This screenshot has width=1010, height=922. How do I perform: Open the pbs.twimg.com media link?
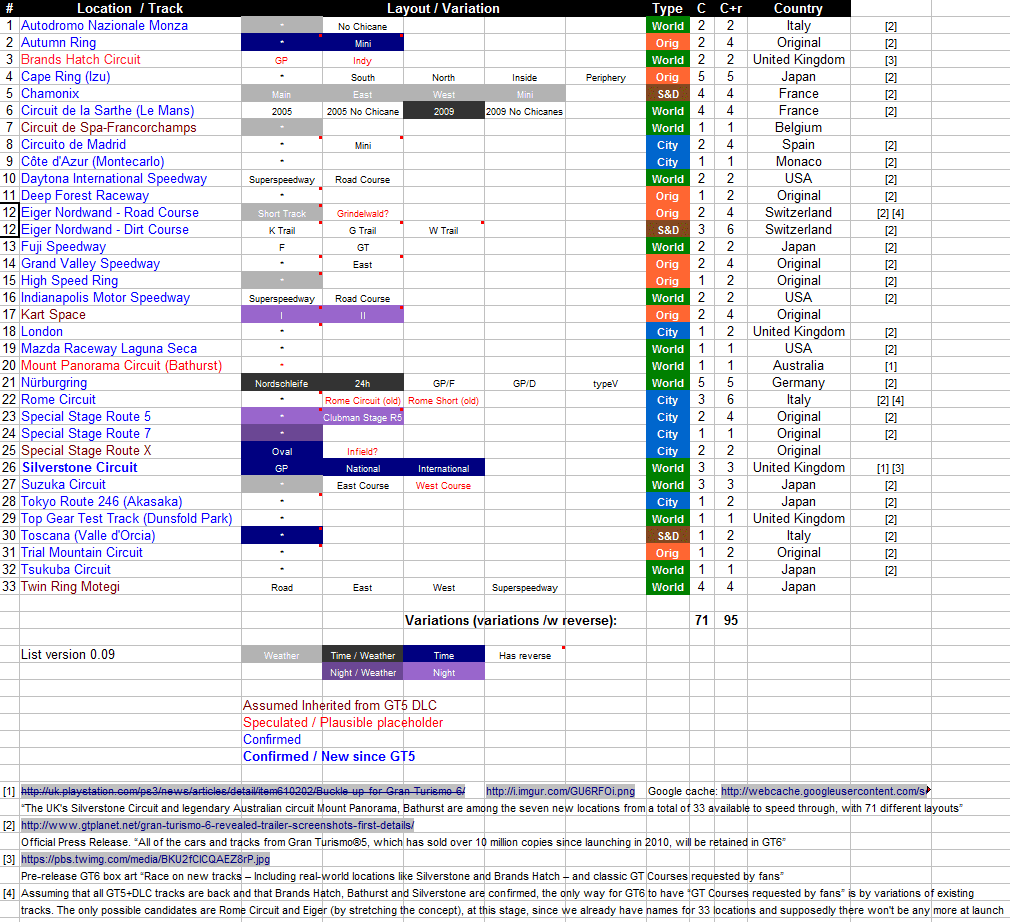(x=145, y=859)
